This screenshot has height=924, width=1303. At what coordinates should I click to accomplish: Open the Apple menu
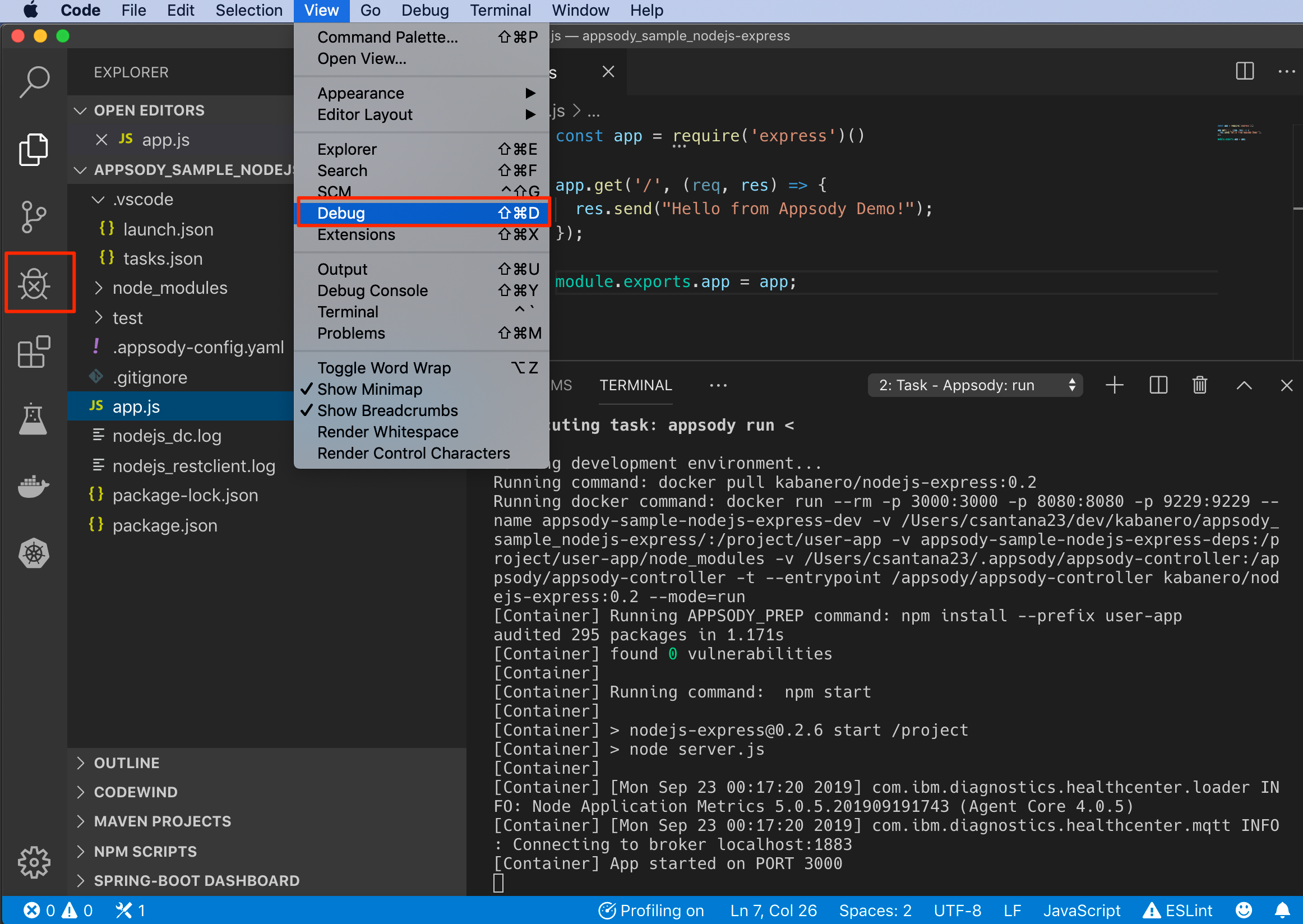[x=30, y=11]
